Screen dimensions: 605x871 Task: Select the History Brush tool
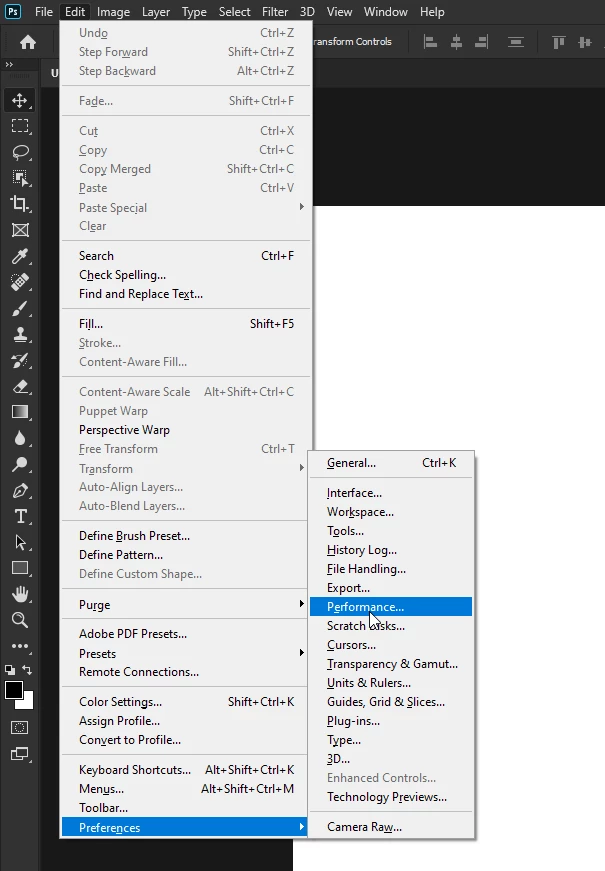click(x=20, y=360)
